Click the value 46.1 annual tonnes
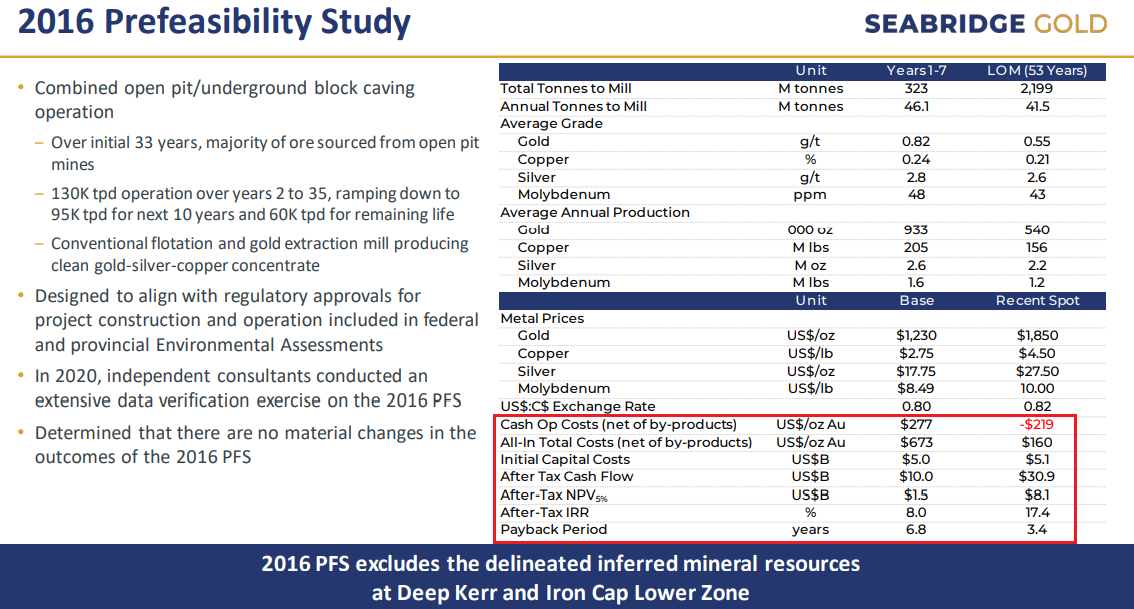 [x=916, y=106]
